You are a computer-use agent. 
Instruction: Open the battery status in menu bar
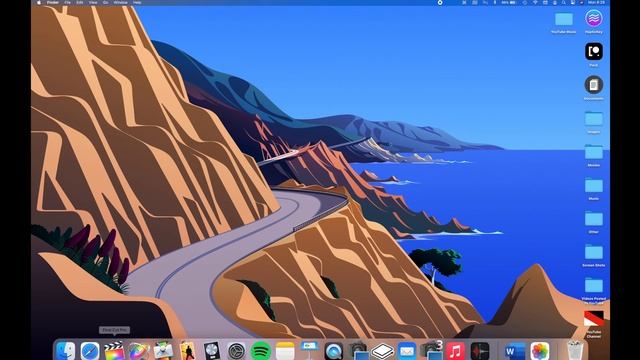click(509, 2)
